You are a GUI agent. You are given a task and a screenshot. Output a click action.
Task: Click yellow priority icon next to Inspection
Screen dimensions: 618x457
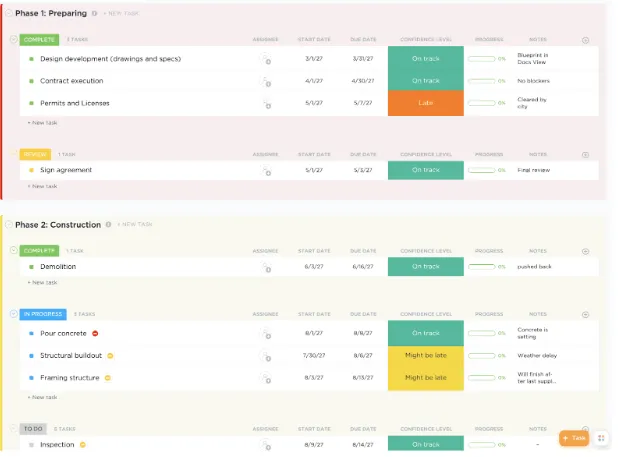click(x=83, y=445)
